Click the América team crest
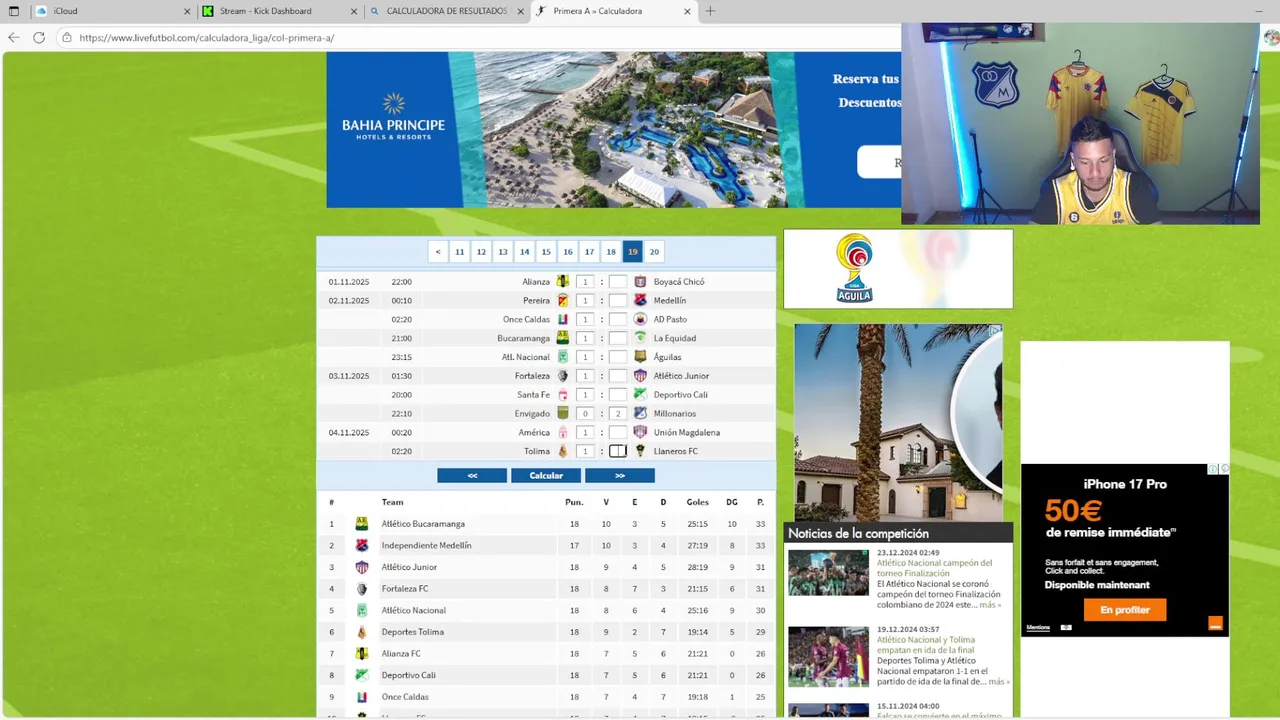 point(562,432)
